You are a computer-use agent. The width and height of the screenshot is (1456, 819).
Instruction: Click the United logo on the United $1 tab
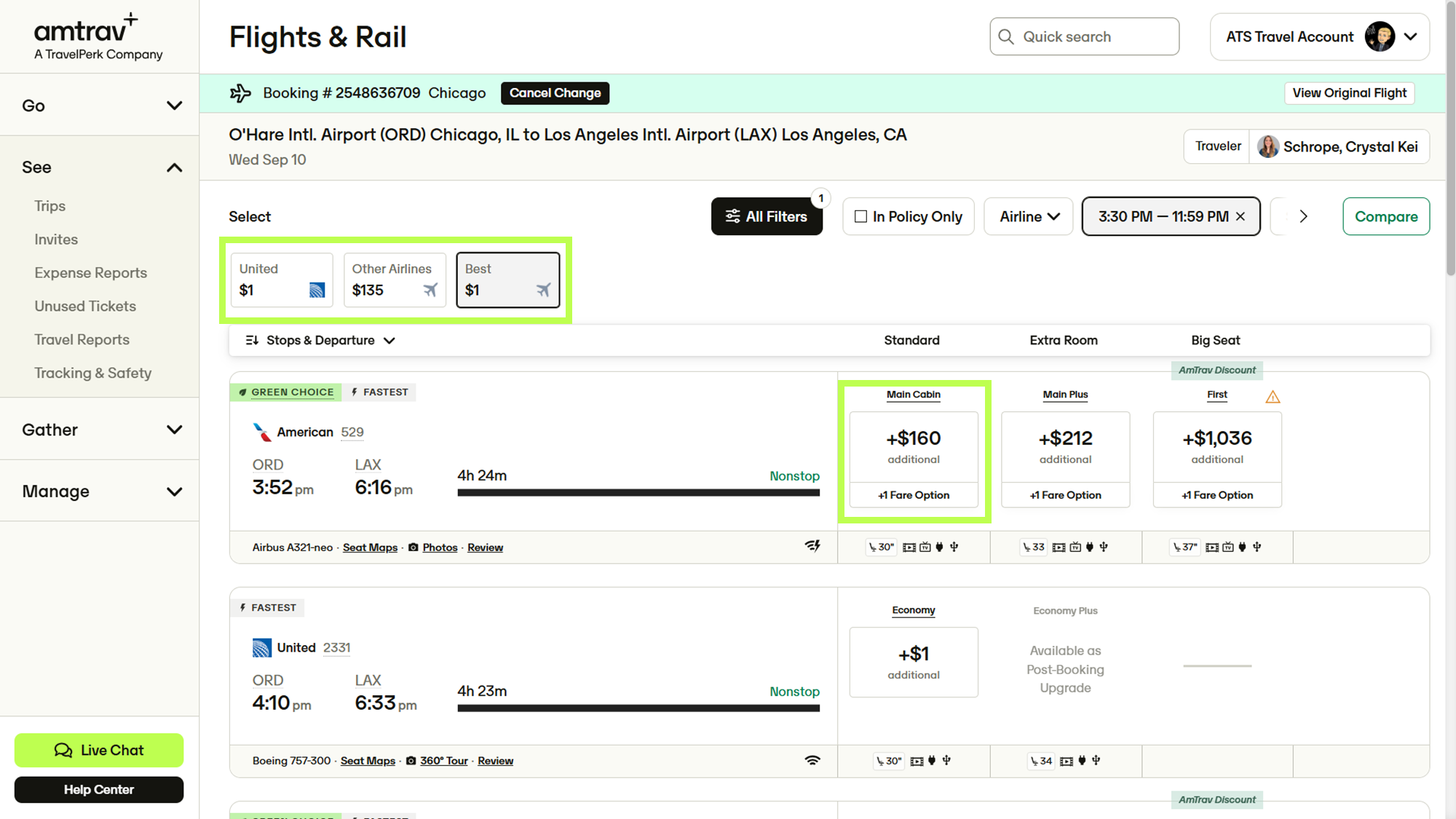(x=317, y=290)
